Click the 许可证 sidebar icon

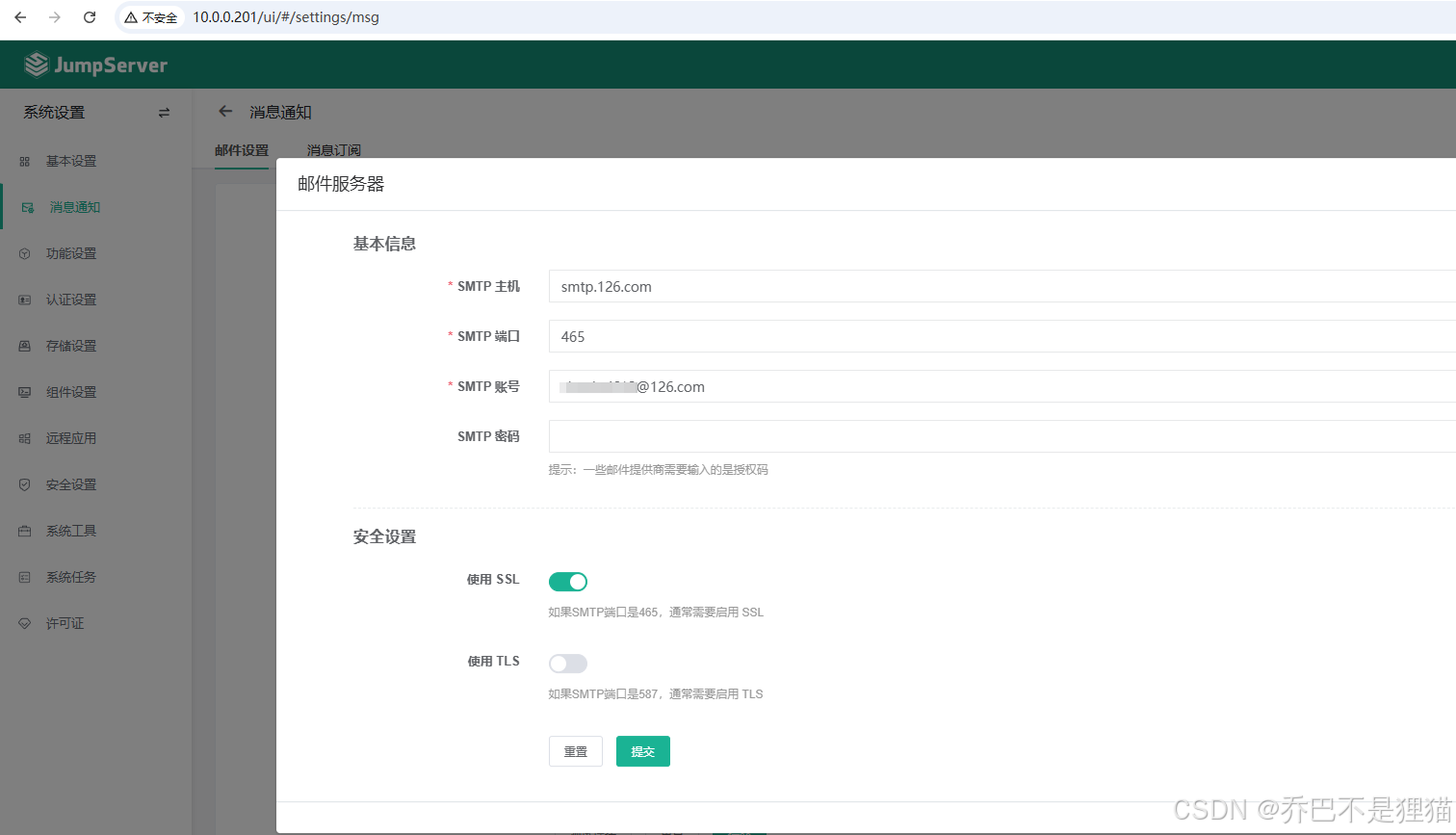tap(25, 623)
